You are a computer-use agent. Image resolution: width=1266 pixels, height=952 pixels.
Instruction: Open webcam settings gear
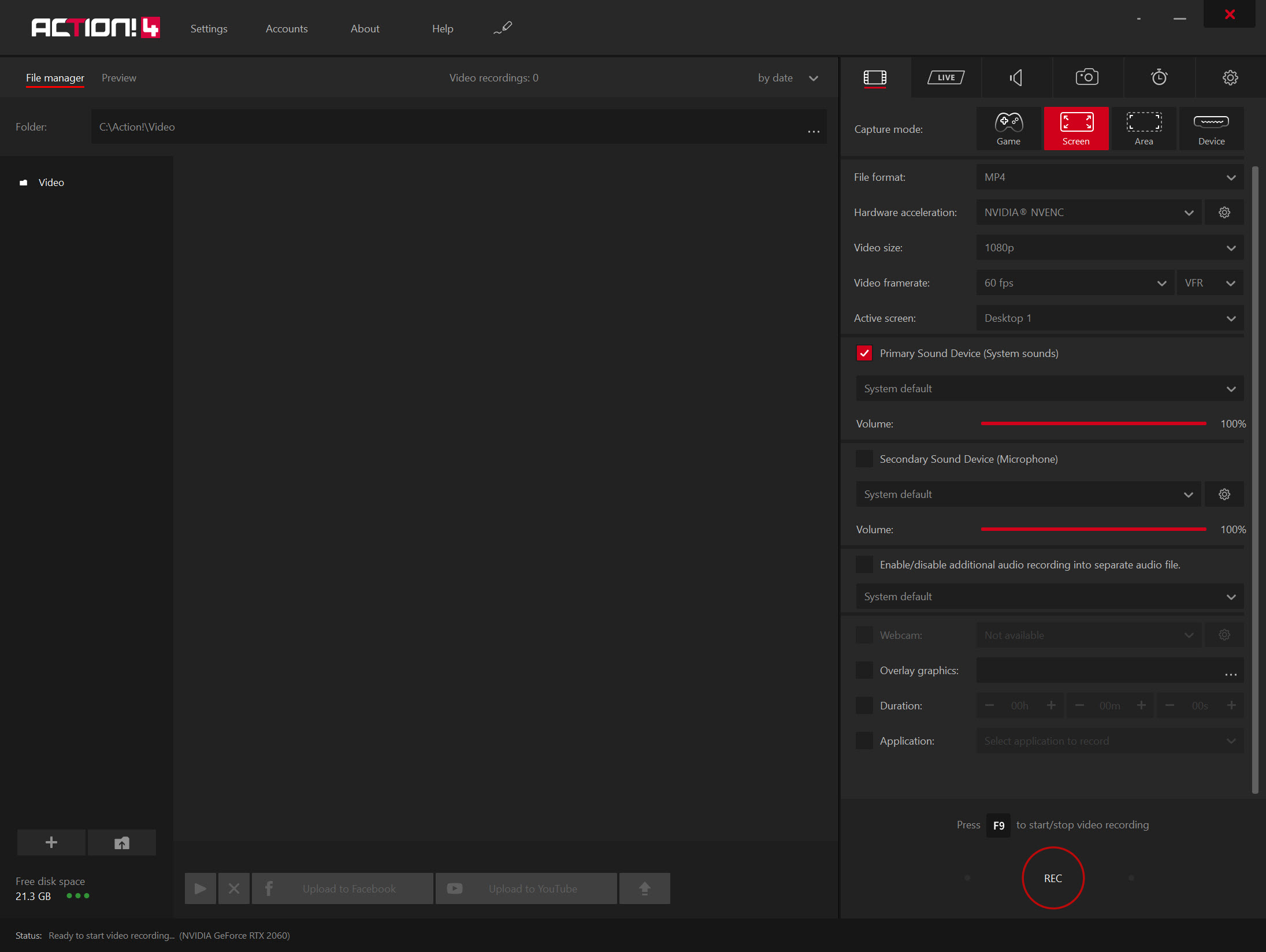[x=1224, y=635]
